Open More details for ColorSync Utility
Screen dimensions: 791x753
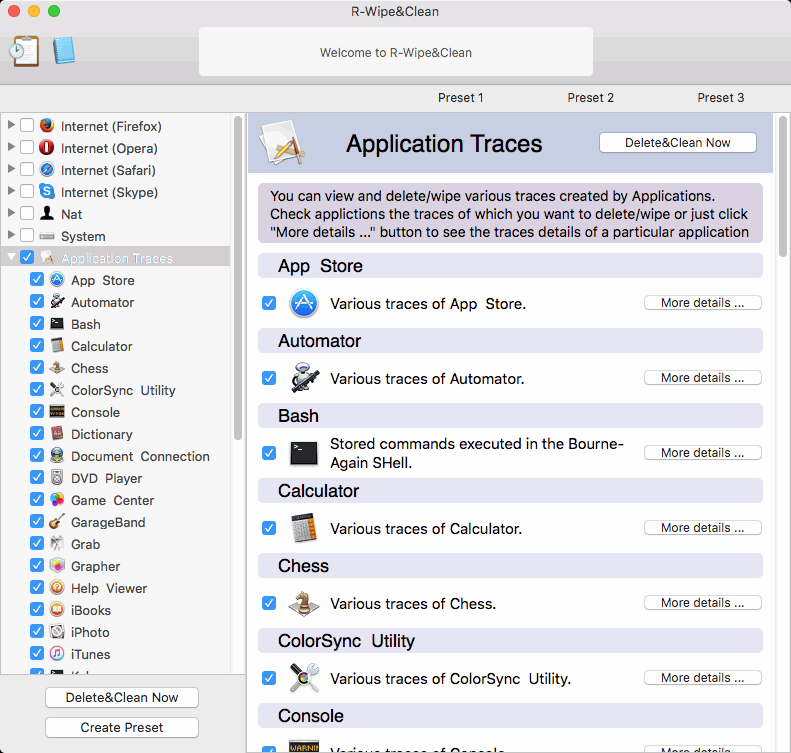702,678
